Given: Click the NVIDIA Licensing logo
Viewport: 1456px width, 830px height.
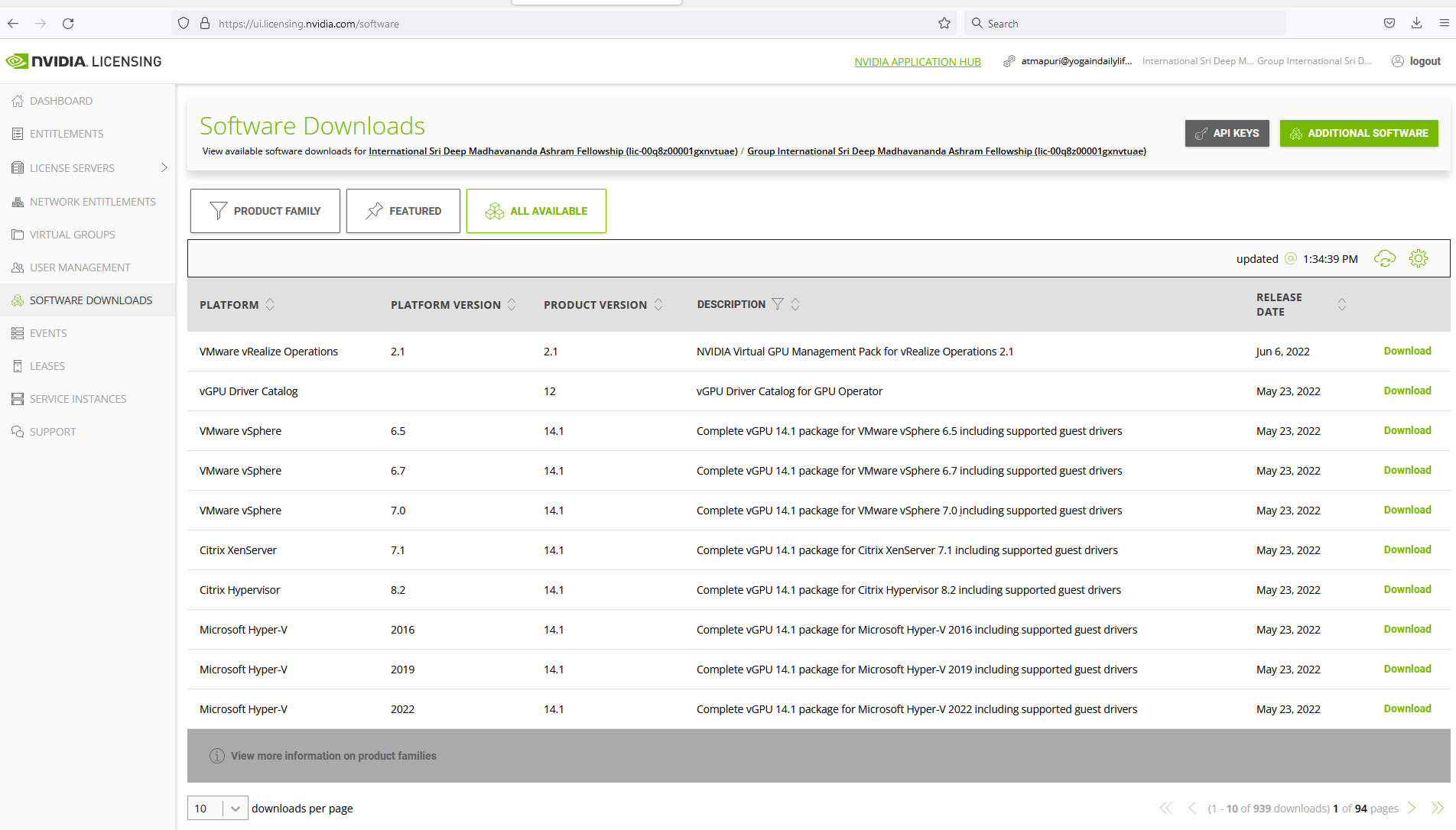Looking at the screenshot, I should (x=84, y=61).
